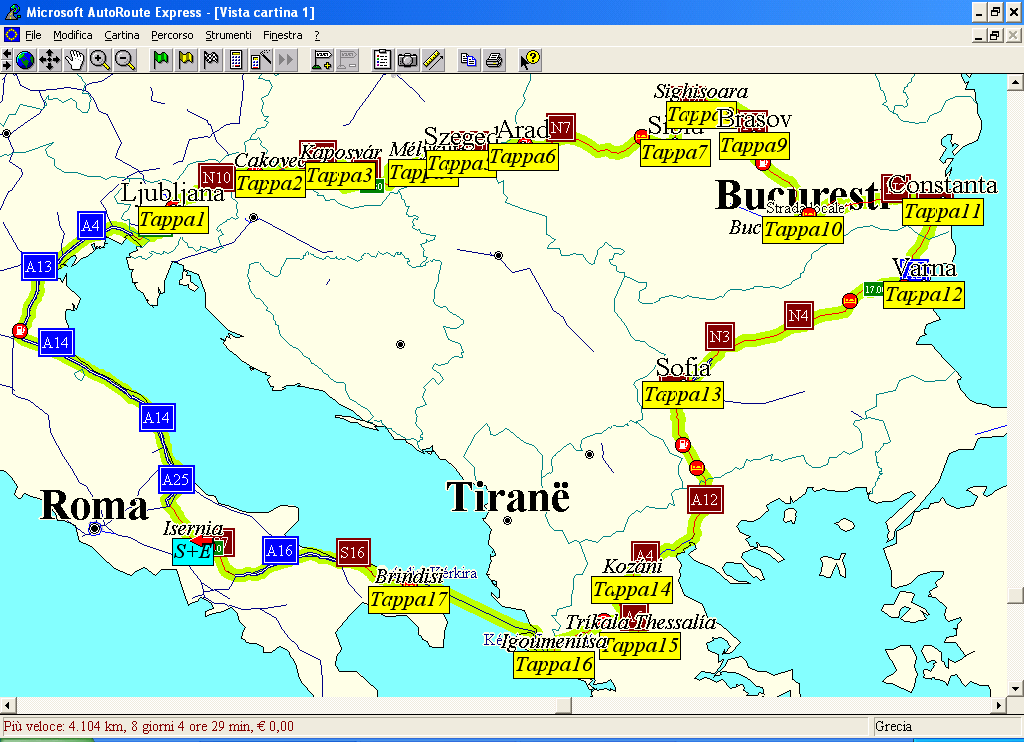Image resolution: width=1024 pixels, height=742 pixels.
Task: Add a stop with yellow flag icon
Action: click(x=186, y=60)
